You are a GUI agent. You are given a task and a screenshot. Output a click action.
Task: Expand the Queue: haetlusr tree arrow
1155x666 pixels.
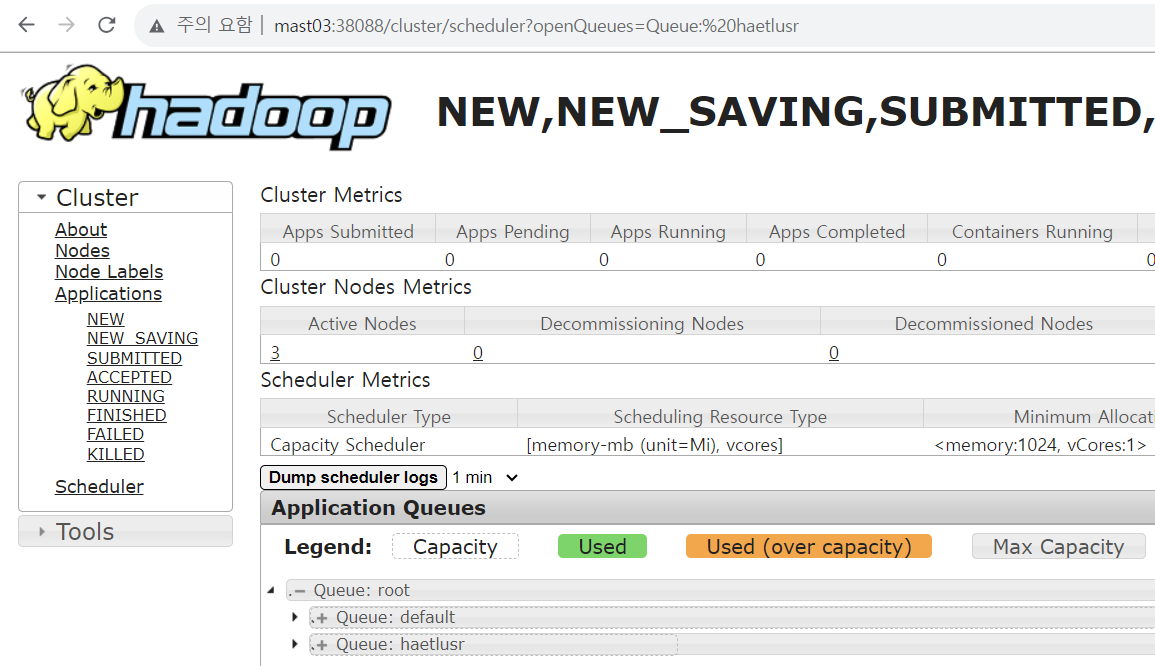pos(295,644)
